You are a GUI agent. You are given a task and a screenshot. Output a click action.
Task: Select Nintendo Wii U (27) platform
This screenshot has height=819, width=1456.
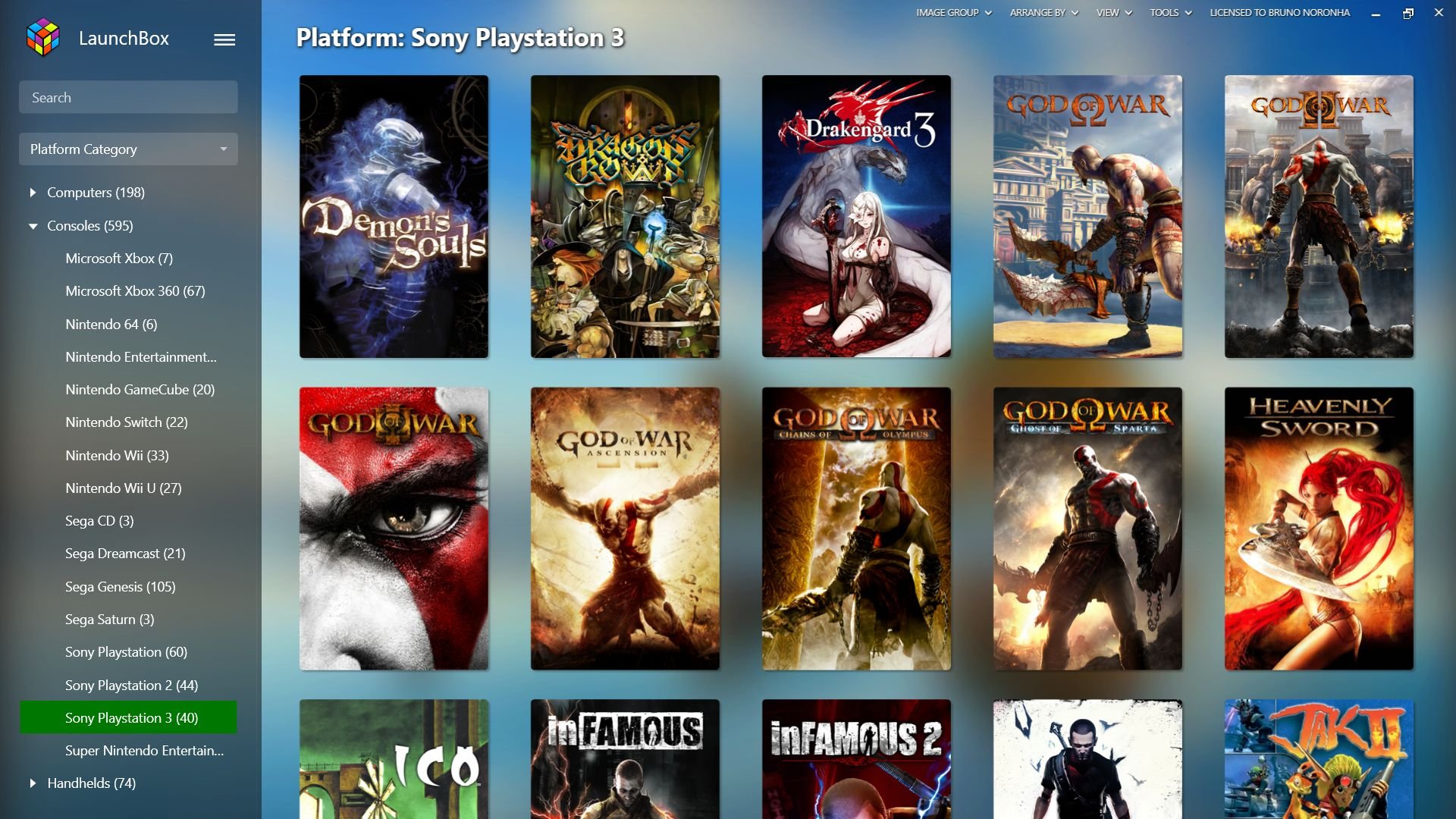(x=124, y=488)
